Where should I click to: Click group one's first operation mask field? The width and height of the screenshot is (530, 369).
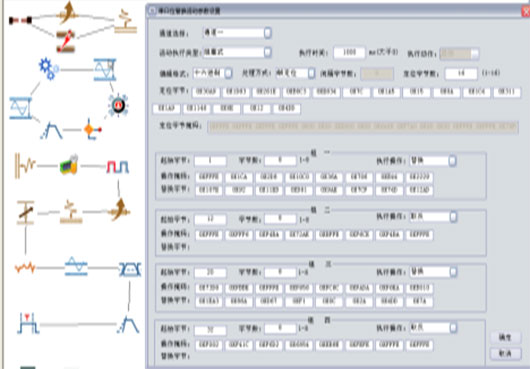tap(209, 177)
